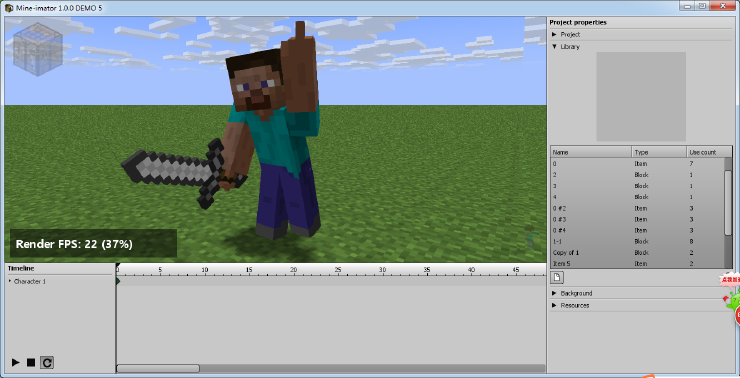Click the 3D cube view control

[x=37, y=49]
